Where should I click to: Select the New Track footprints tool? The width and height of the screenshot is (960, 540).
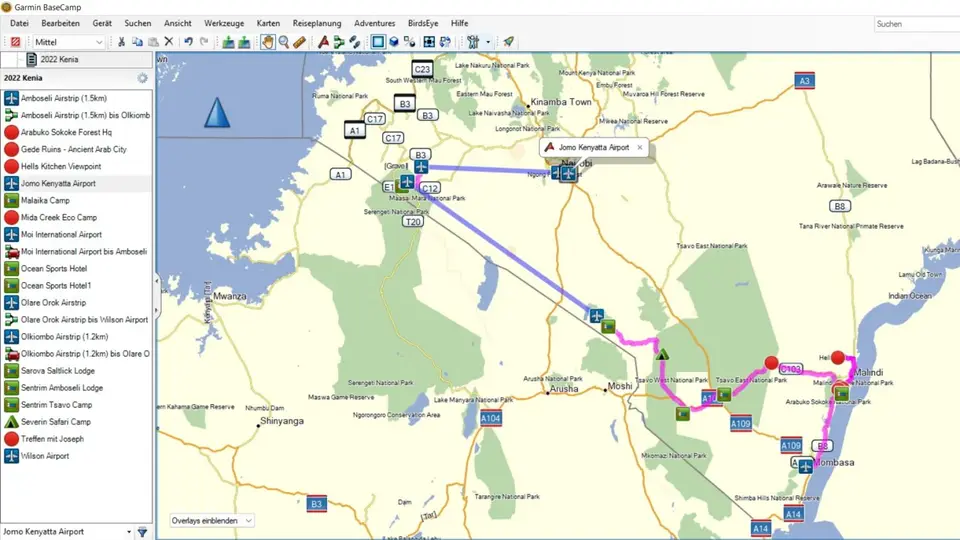point(355,42)
